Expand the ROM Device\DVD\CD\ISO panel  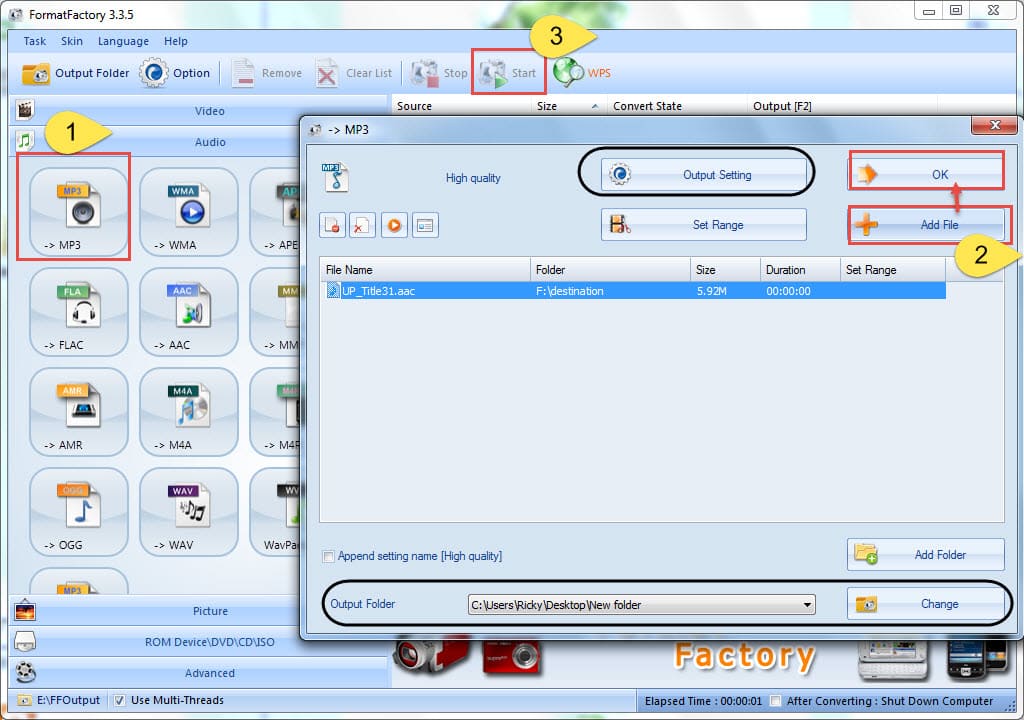tap(157, 642)
